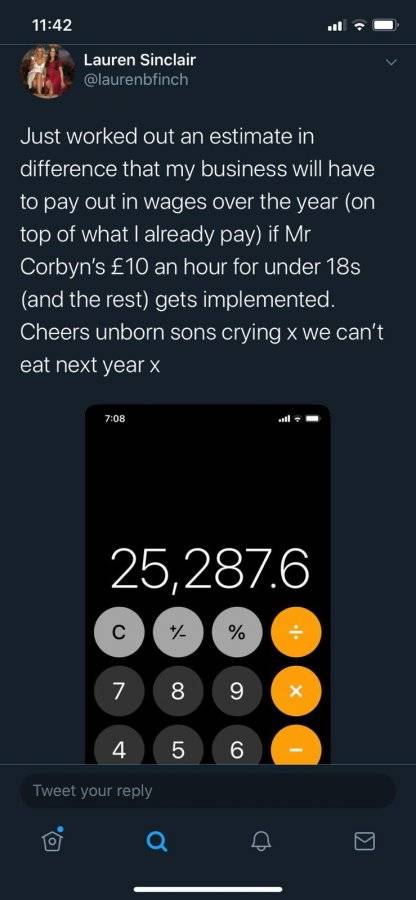Open the @laurenbfinch handle
Image resolution: width=416 pixels, height=900 pixels.
pyautogui.click(x=136, y=80)
